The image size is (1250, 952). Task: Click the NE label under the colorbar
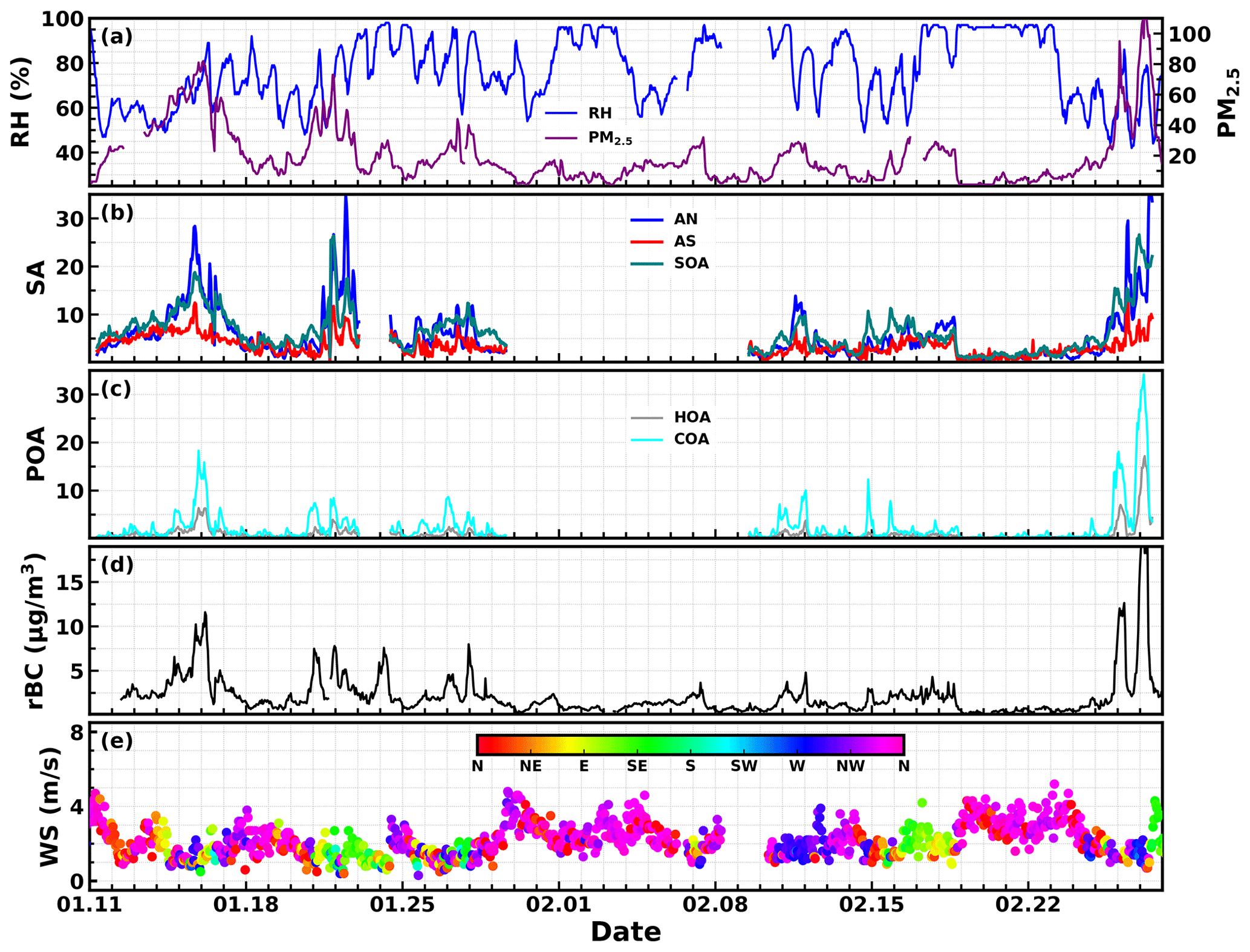tap(530, 766)
